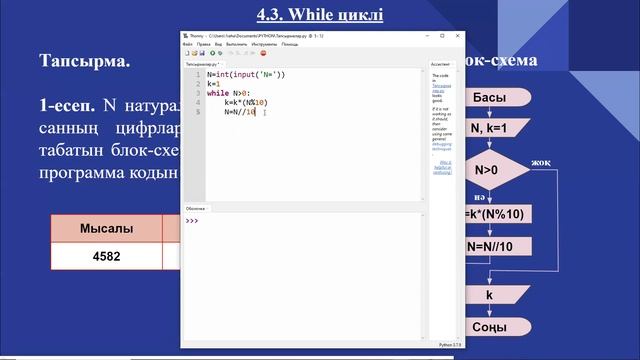This screenshot has height=360, width=640.
Task: Start the debugger with the bug icon
Action: pos(220,53)
